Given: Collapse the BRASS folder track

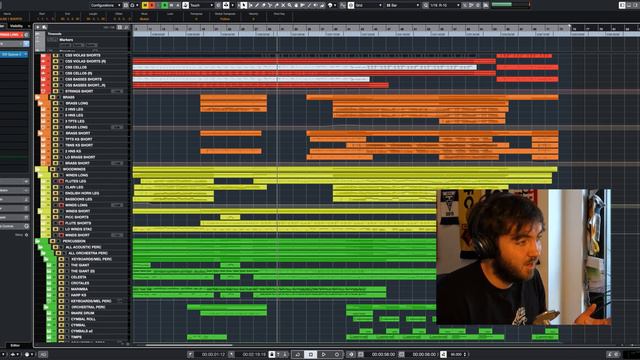Looking at the screenshot, I should pos(38,97).
